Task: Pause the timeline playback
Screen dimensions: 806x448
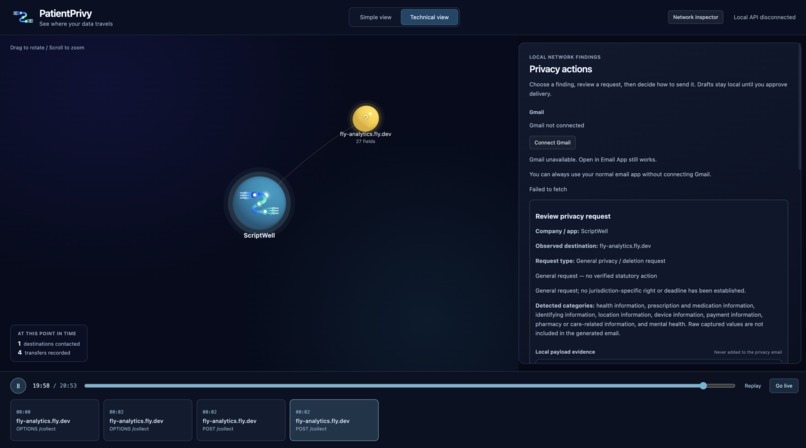Action: [x=18, y=385]
